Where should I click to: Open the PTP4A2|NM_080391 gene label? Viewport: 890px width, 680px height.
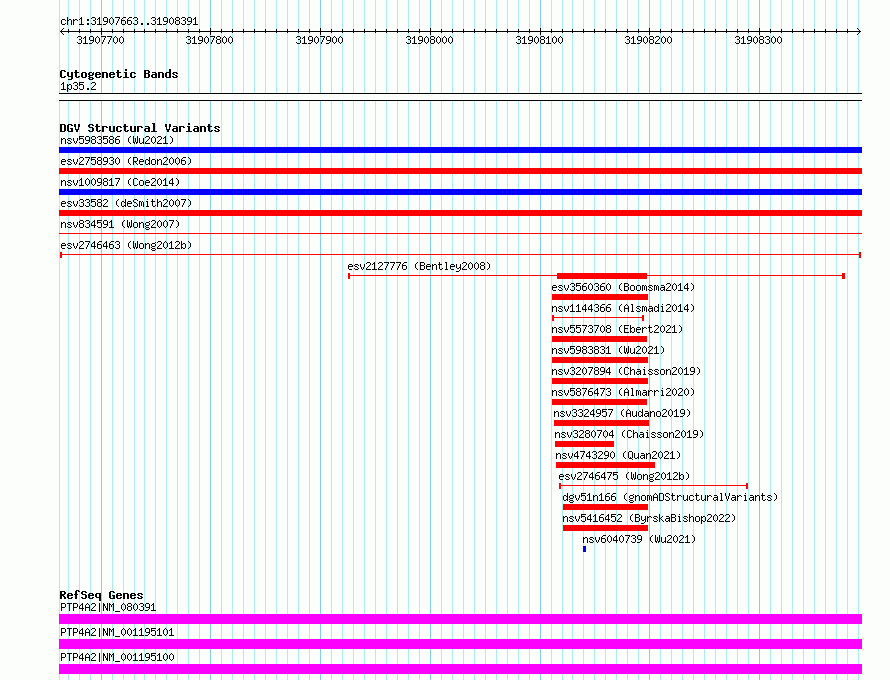click(x=108, y=607)
